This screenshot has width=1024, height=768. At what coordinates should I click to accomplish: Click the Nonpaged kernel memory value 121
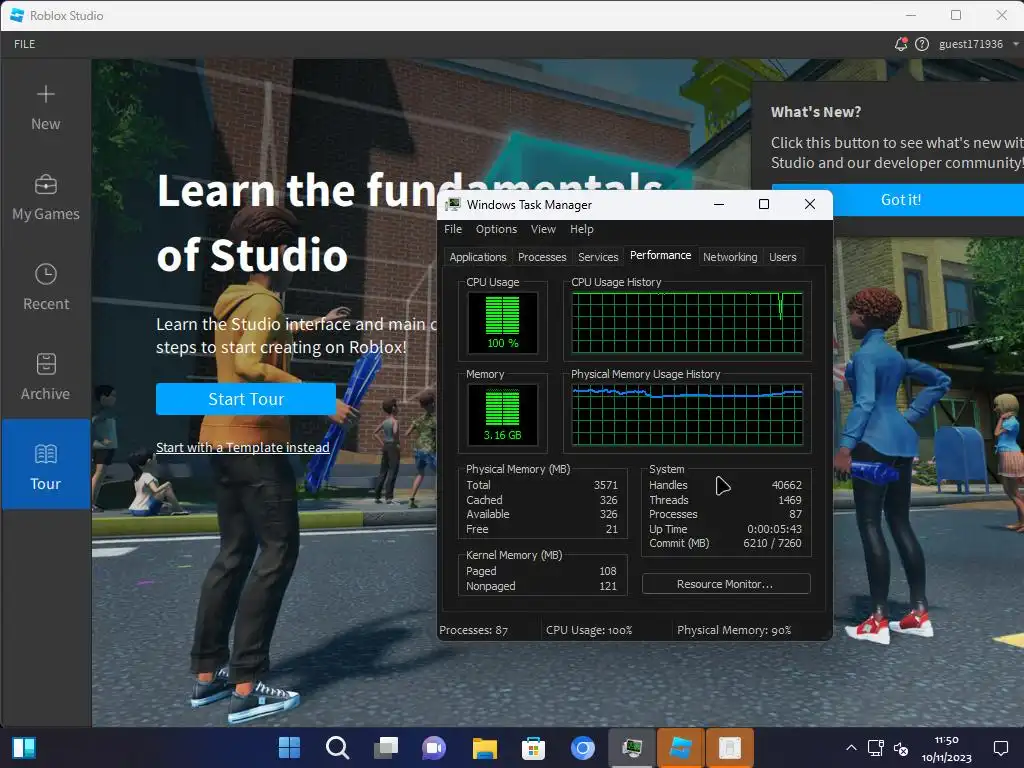click(608, 586)
